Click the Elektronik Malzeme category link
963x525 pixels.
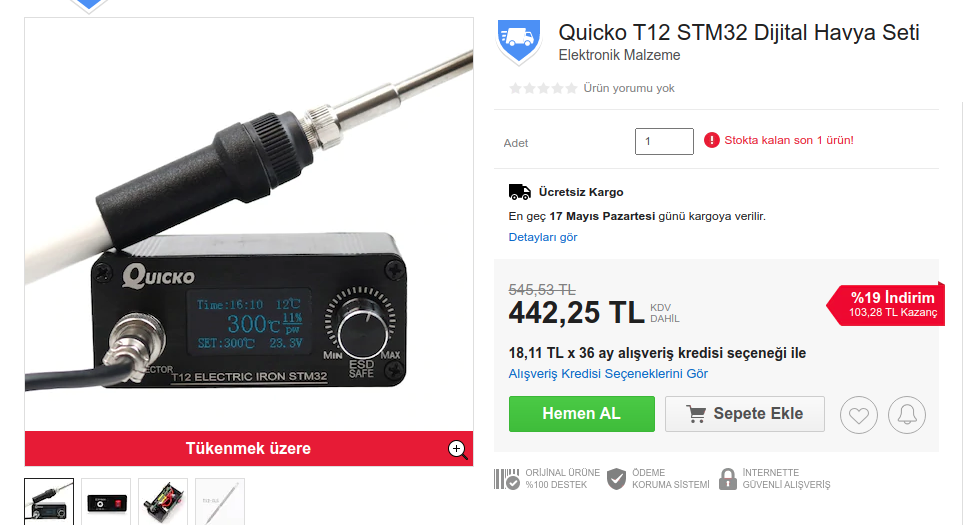pyautogui.click(x=619, y=55)
